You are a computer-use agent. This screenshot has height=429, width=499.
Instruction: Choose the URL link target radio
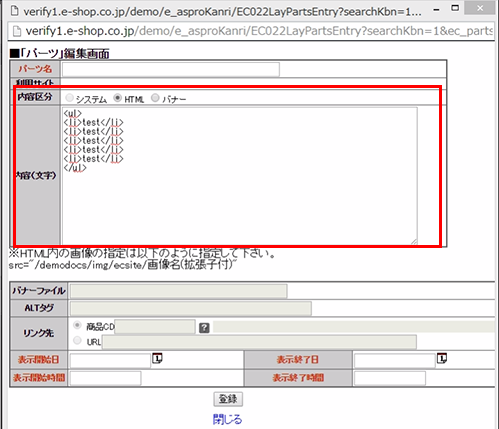point(77,340)
